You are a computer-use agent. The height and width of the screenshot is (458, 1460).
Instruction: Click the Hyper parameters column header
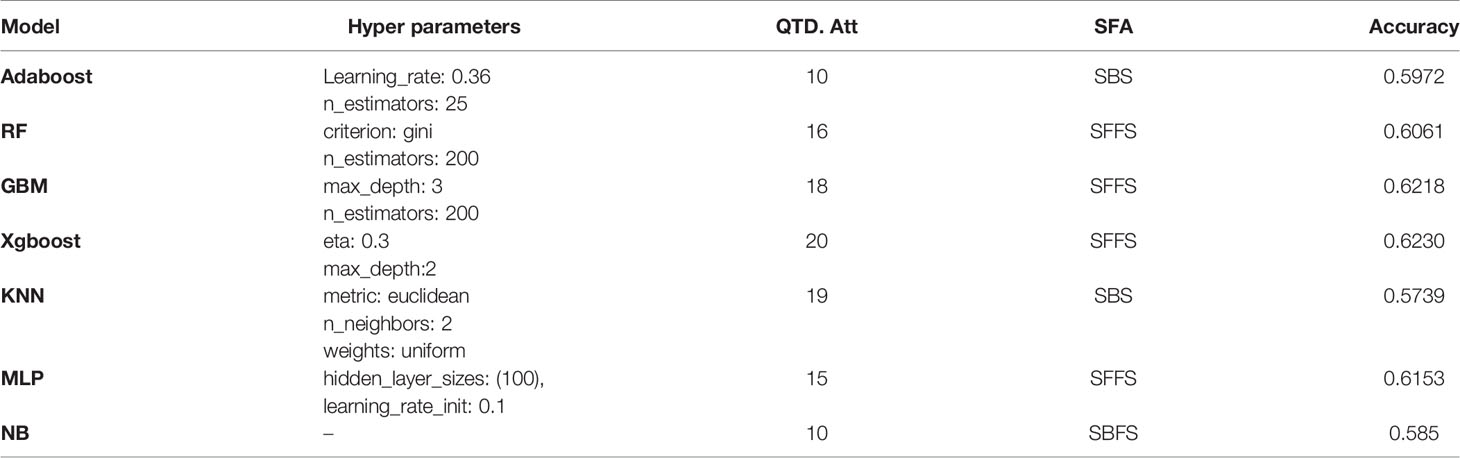click(434, 28)
